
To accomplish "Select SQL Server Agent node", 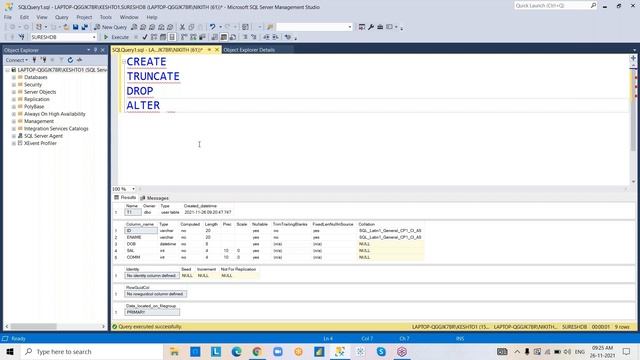I will (x=43, y=136).
